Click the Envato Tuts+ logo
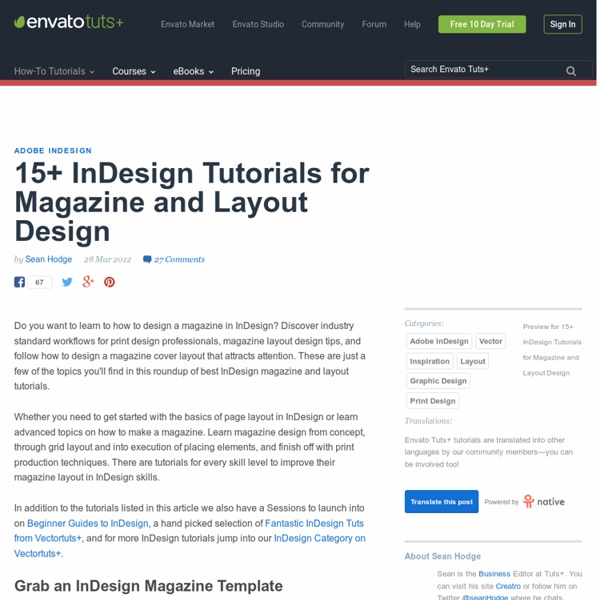The image size is (600, 600). pos(68,22)
